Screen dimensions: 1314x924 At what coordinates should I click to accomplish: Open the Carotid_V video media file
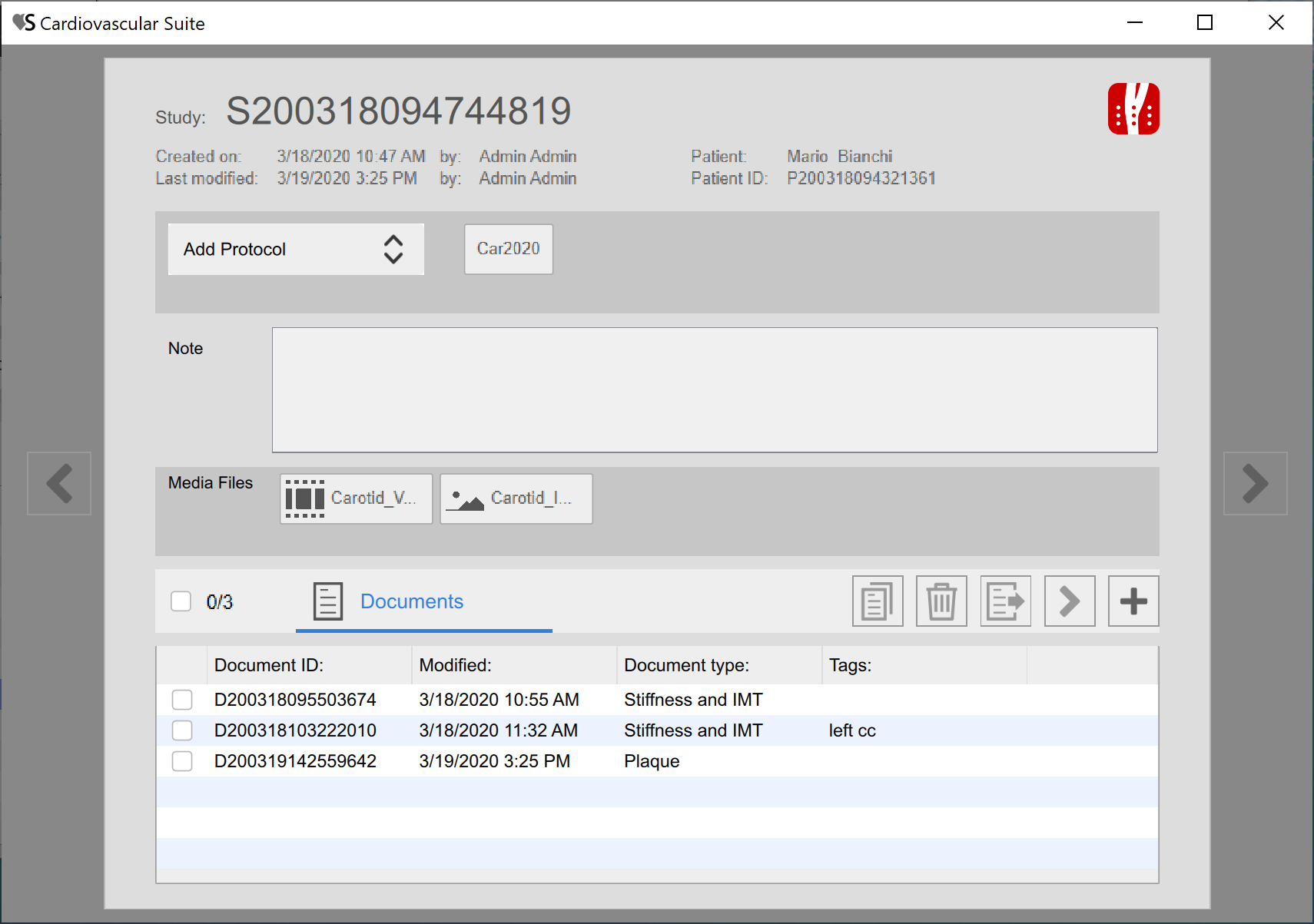(357, 498)
